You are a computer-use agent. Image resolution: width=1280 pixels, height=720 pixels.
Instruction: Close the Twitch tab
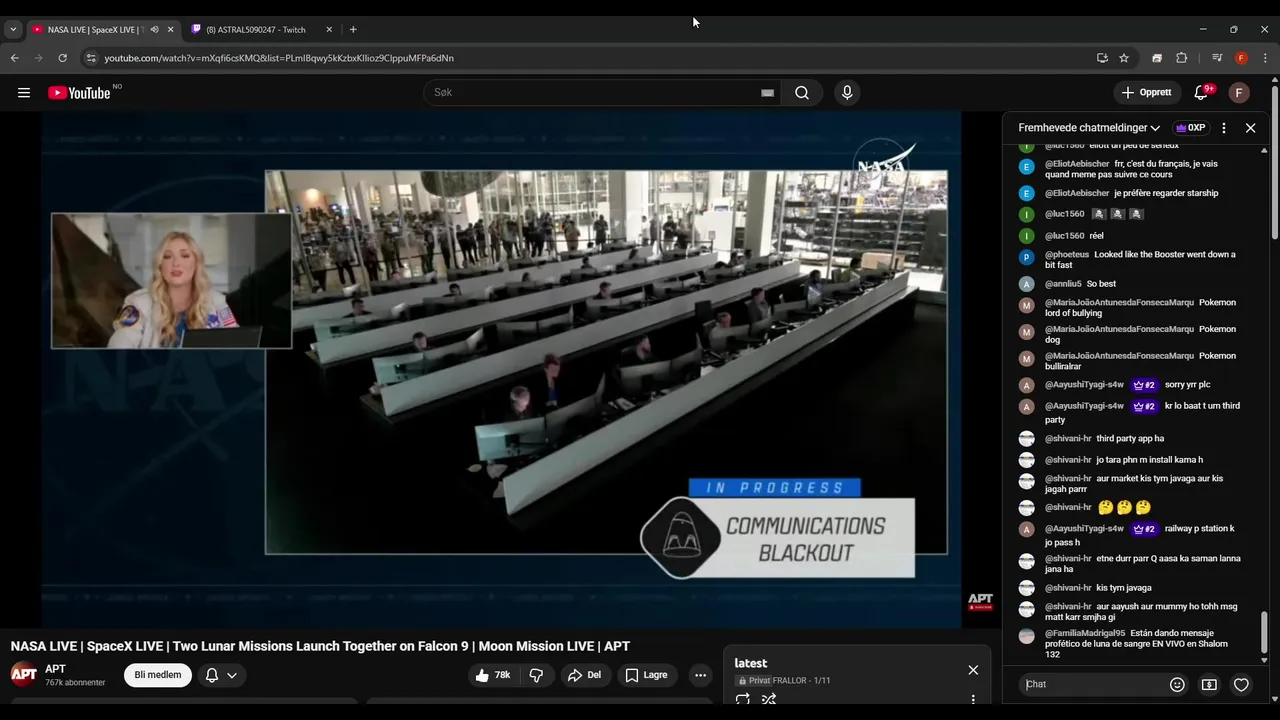pyautogui.click(x=329, y=29)
